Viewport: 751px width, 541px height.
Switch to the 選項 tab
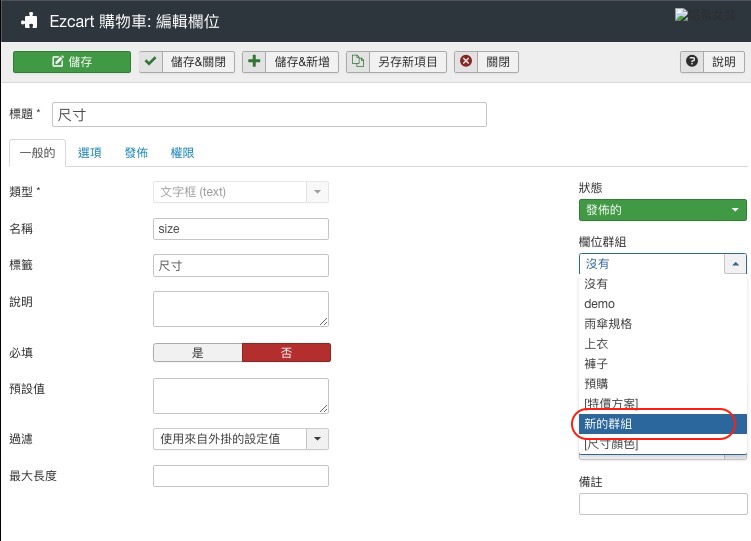click(90, 153)
